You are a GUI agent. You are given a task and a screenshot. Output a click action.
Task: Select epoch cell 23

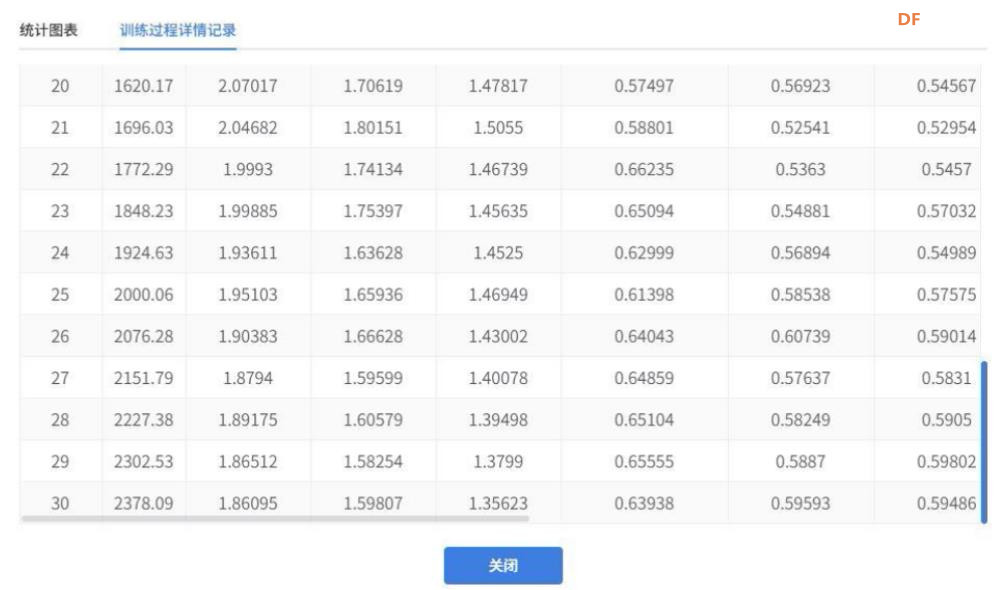point(60,211)
